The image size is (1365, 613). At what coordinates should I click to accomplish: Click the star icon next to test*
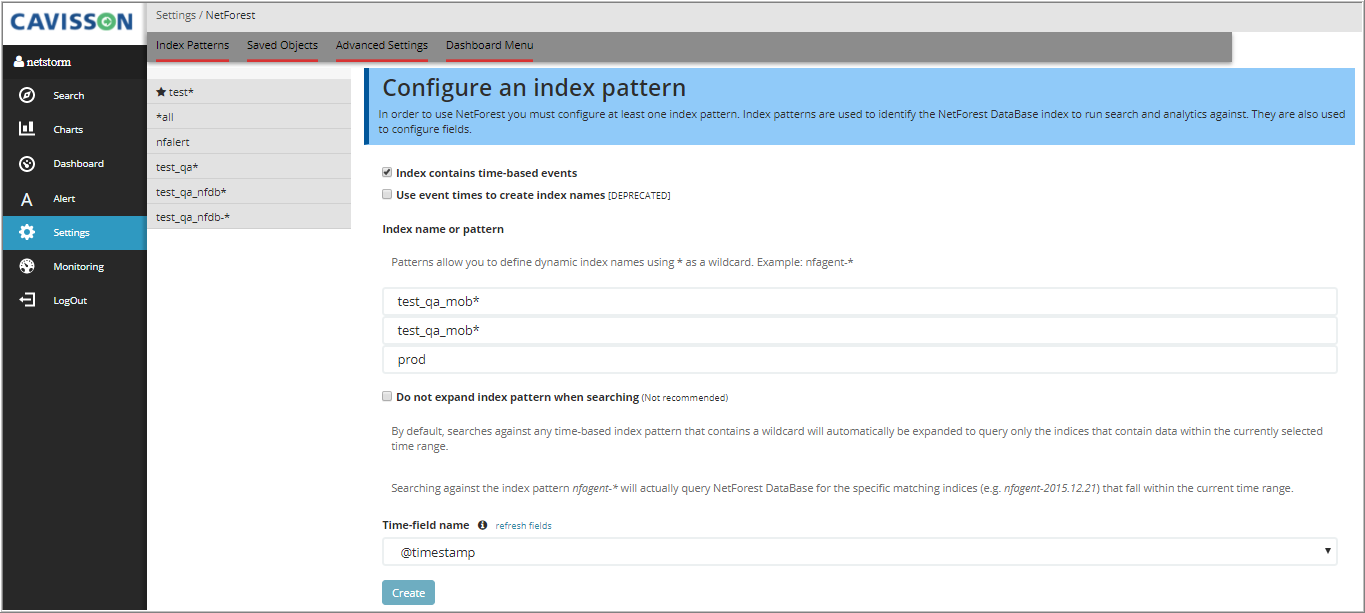pos(161,92)
